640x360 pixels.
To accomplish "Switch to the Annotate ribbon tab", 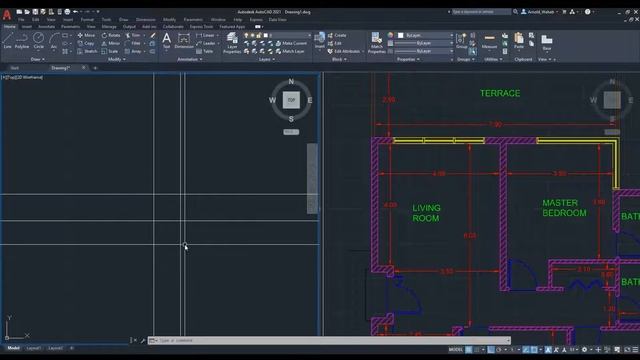I will 46,27.
